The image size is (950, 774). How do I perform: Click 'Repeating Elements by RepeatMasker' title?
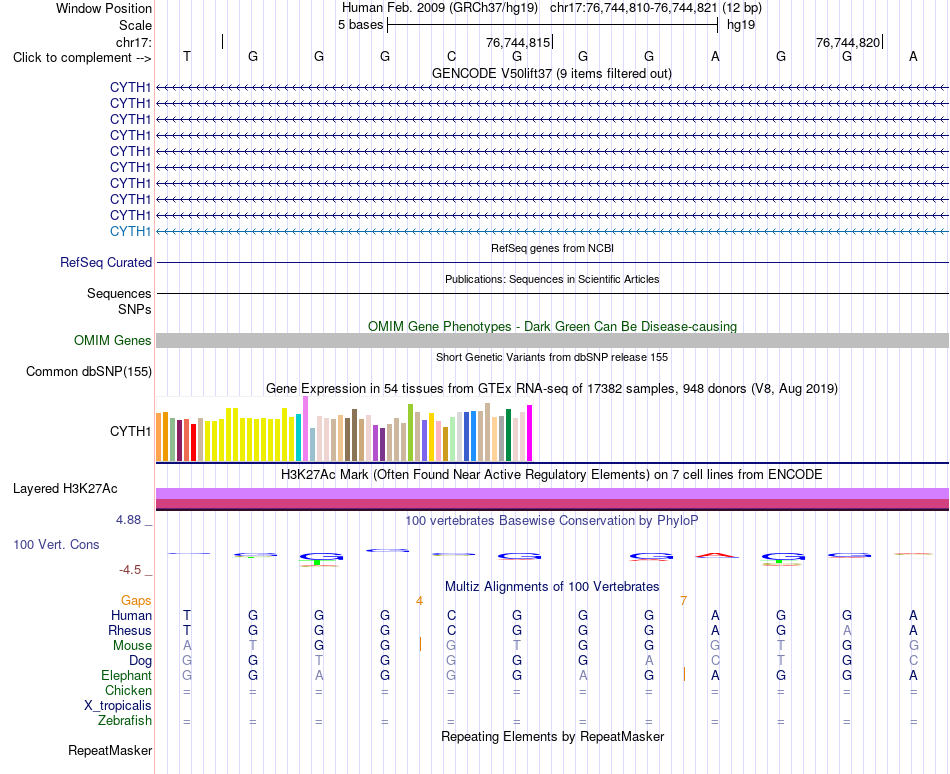tap(553, 736)
